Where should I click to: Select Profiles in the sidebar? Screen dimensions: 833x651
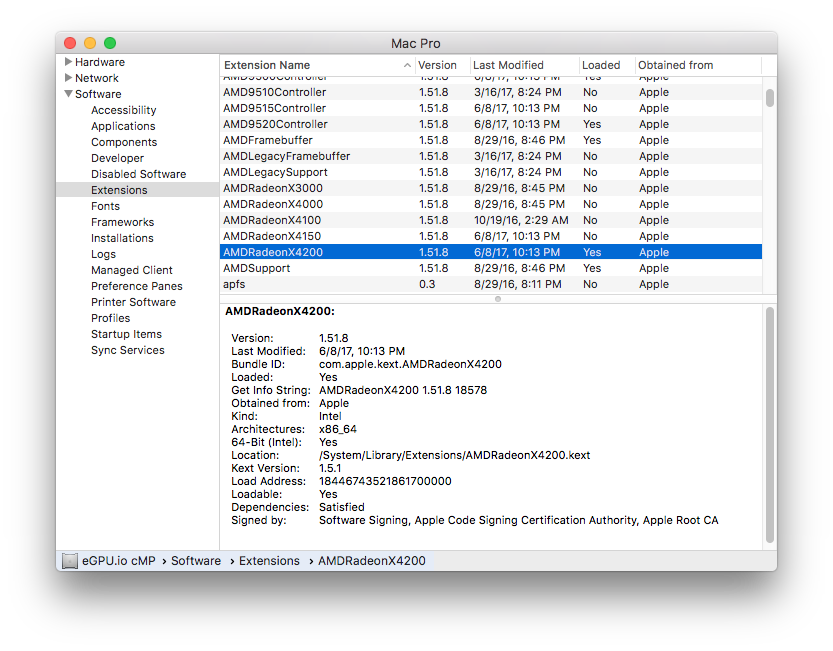click(x=110, y=318)
